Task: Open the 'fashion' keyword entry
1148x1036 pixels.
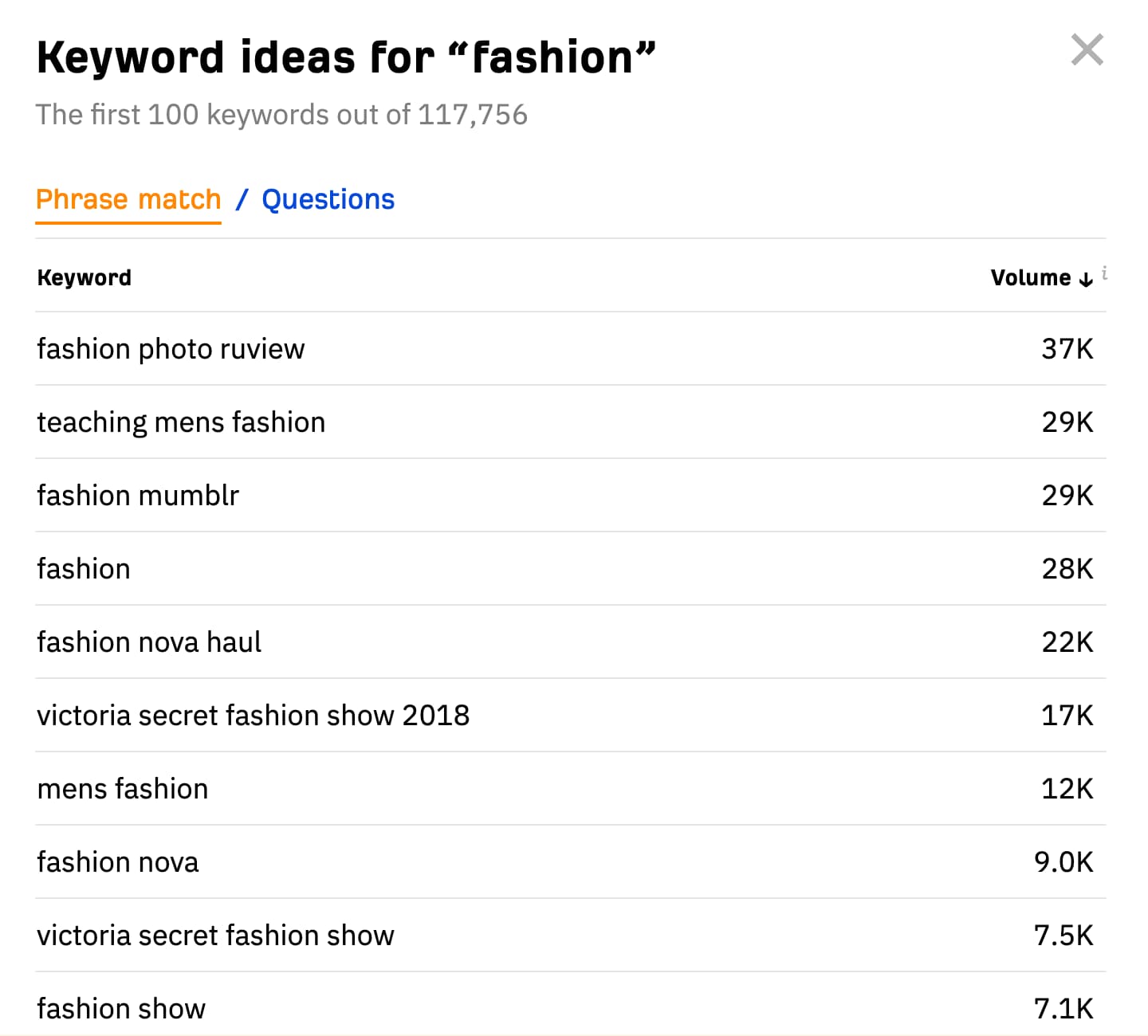Action: coord(83,568)
